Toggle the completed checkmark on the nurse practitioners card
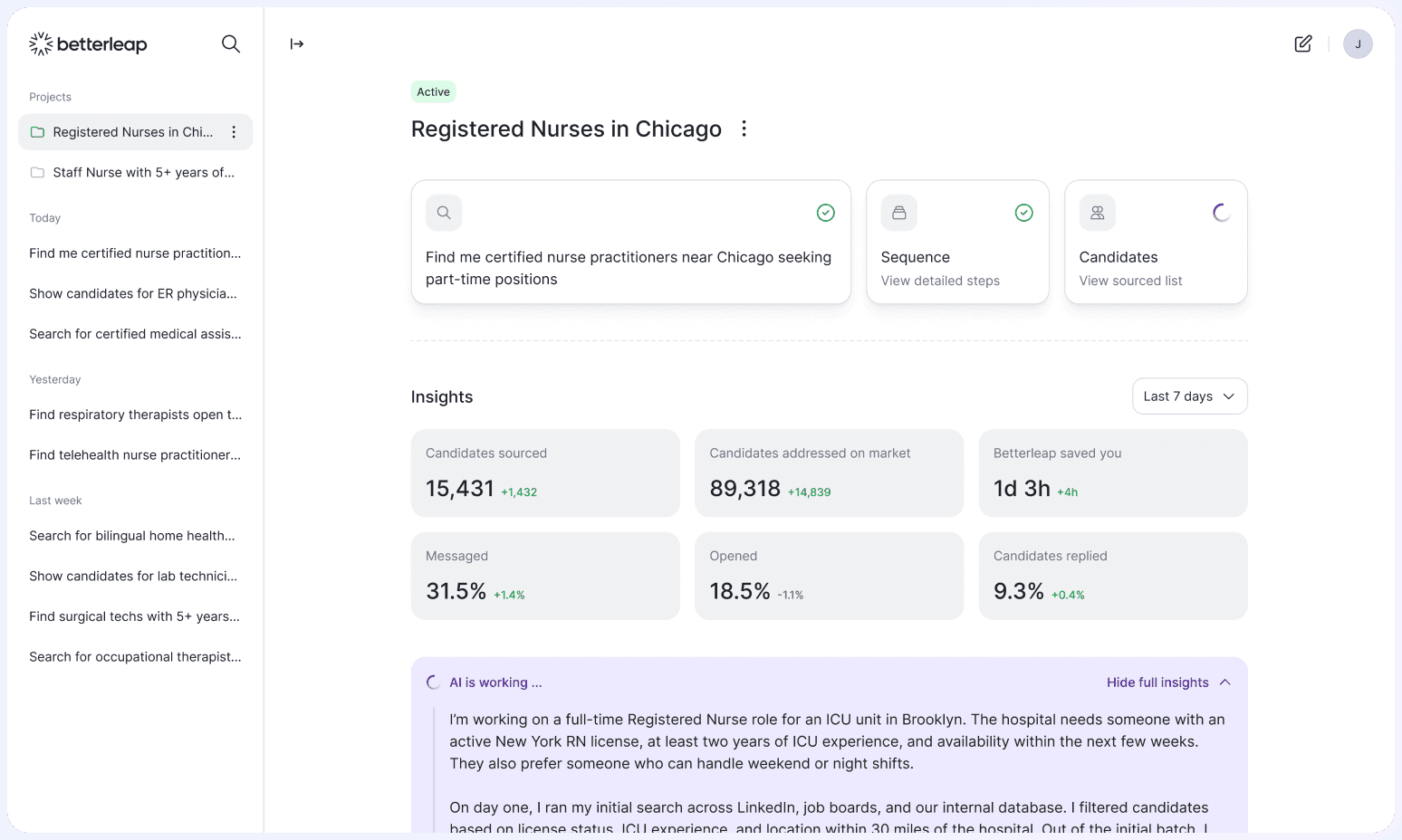 point(825,212)
